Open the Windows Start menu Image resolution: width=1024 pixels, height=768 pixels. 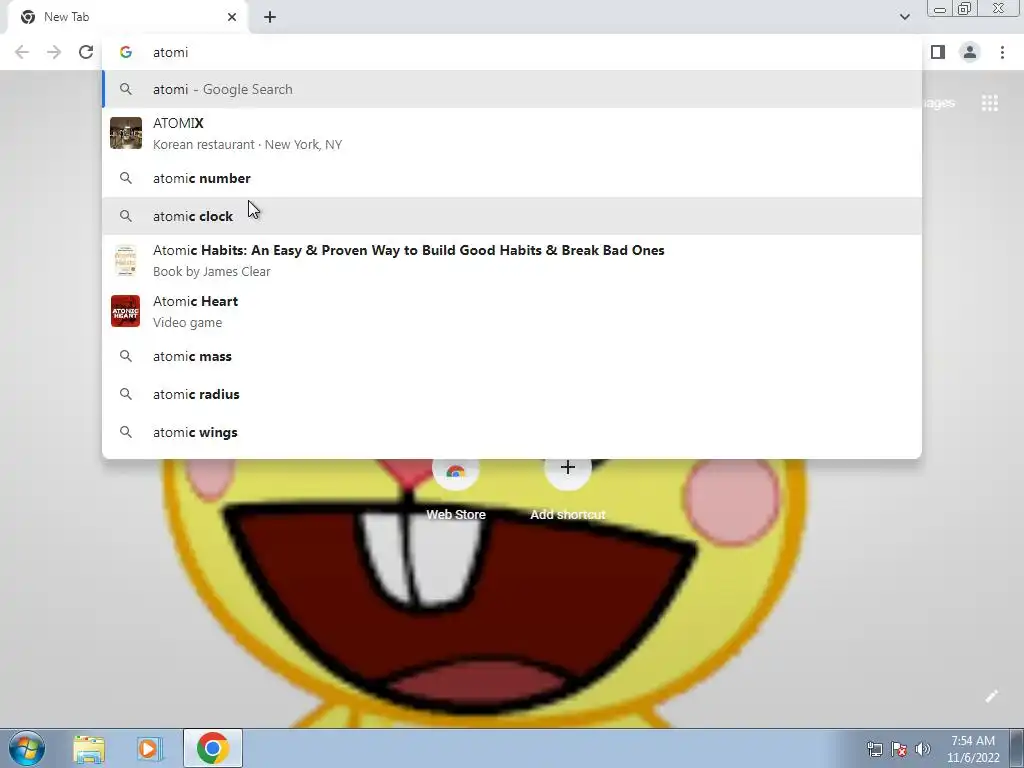pyautogui.click(x=27, y=748)
